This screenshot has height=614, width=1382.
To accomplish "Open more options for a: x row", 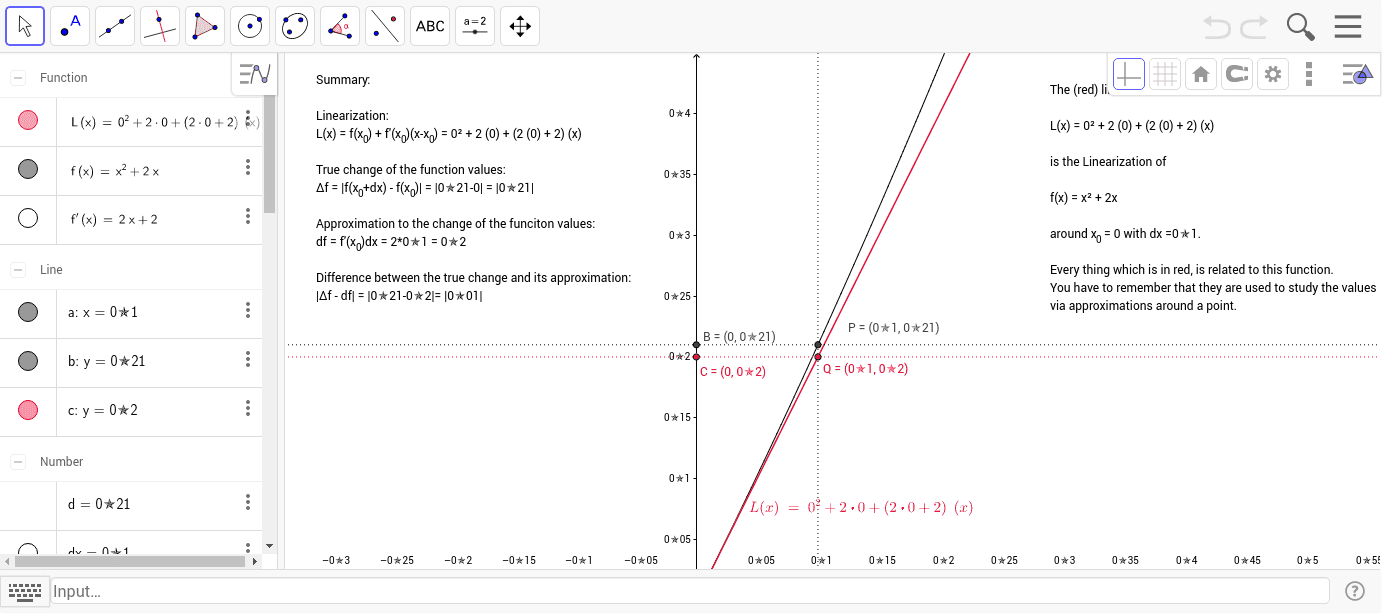I will point(248,310).
